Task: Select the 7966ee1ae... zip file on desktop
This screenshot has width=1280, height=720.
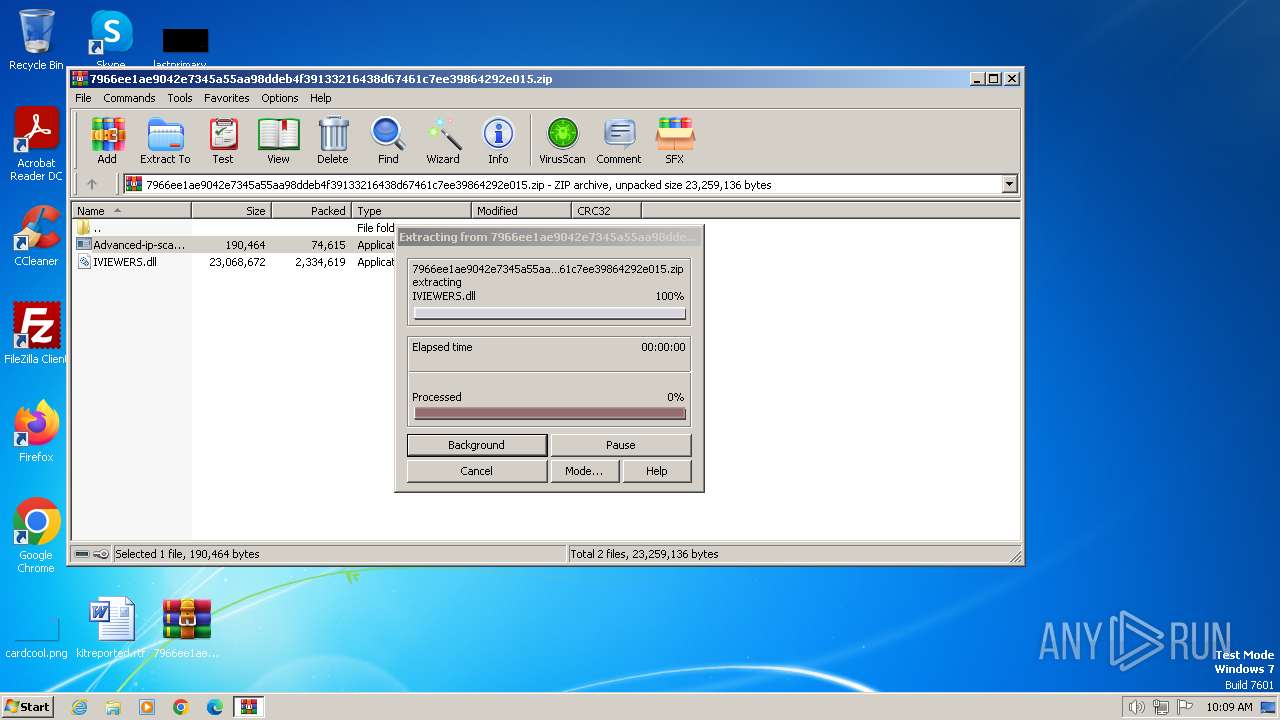Action: click(186, 628)
